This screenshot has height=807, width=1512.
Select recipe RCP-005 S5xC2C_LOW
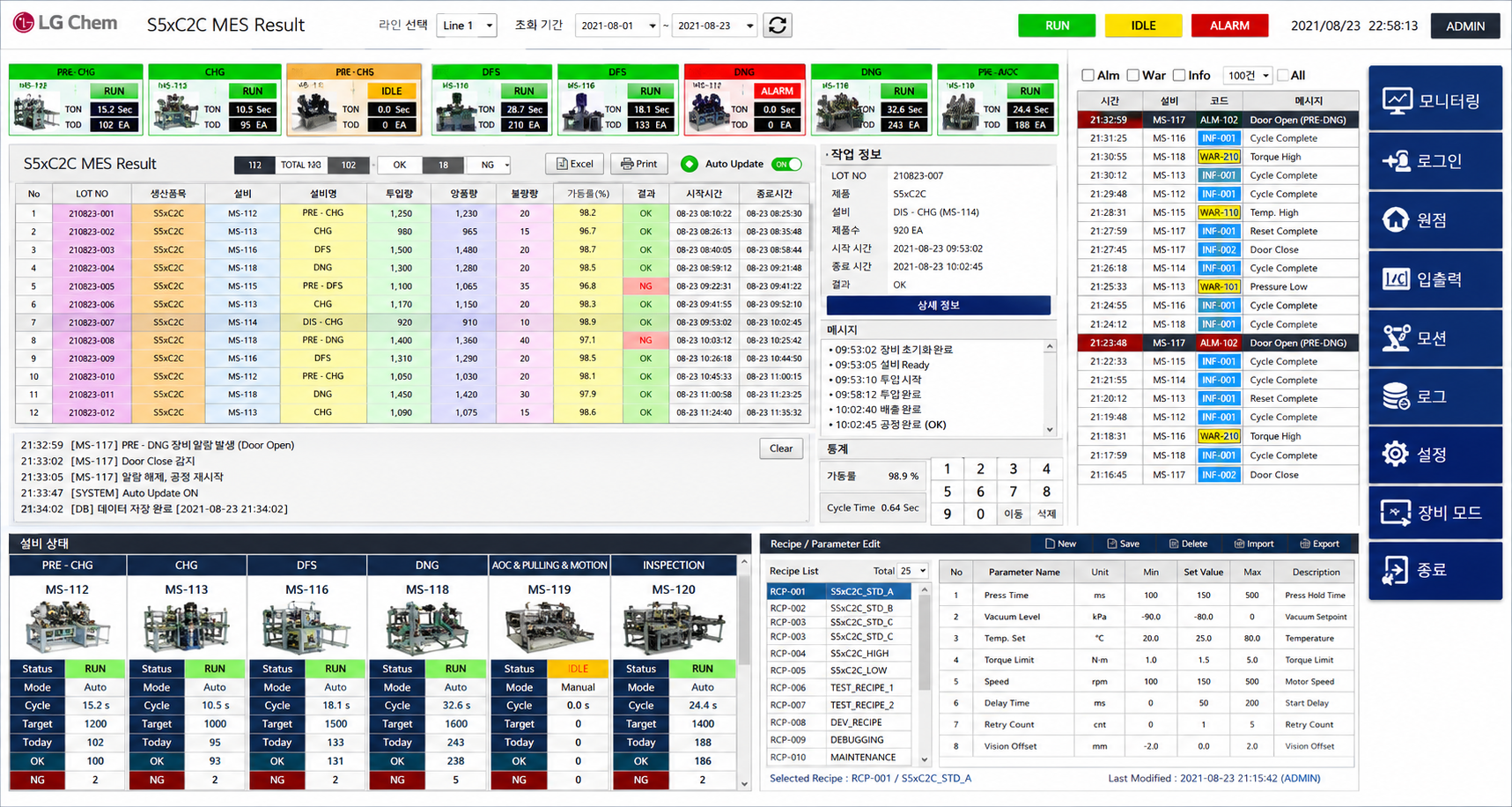pos(840,670)
